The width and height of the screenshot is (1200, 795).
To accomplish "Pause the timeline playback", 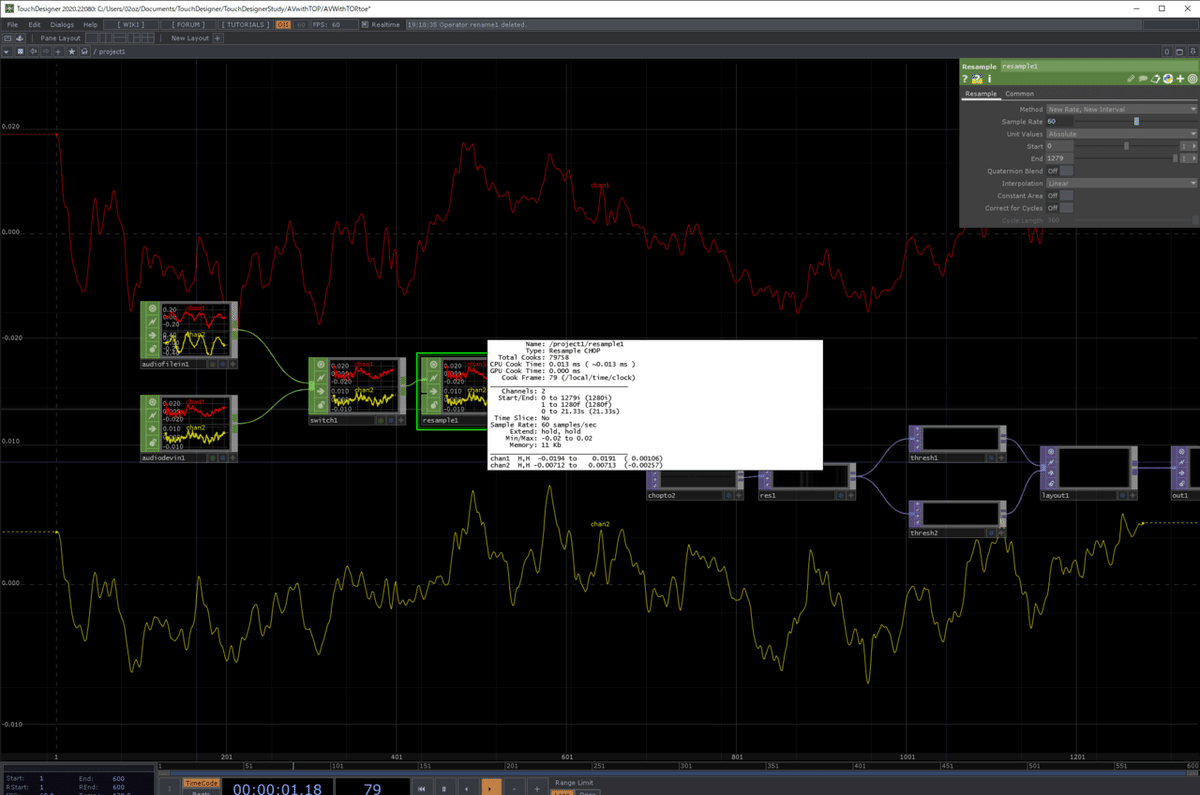I will tap(444, 788).
